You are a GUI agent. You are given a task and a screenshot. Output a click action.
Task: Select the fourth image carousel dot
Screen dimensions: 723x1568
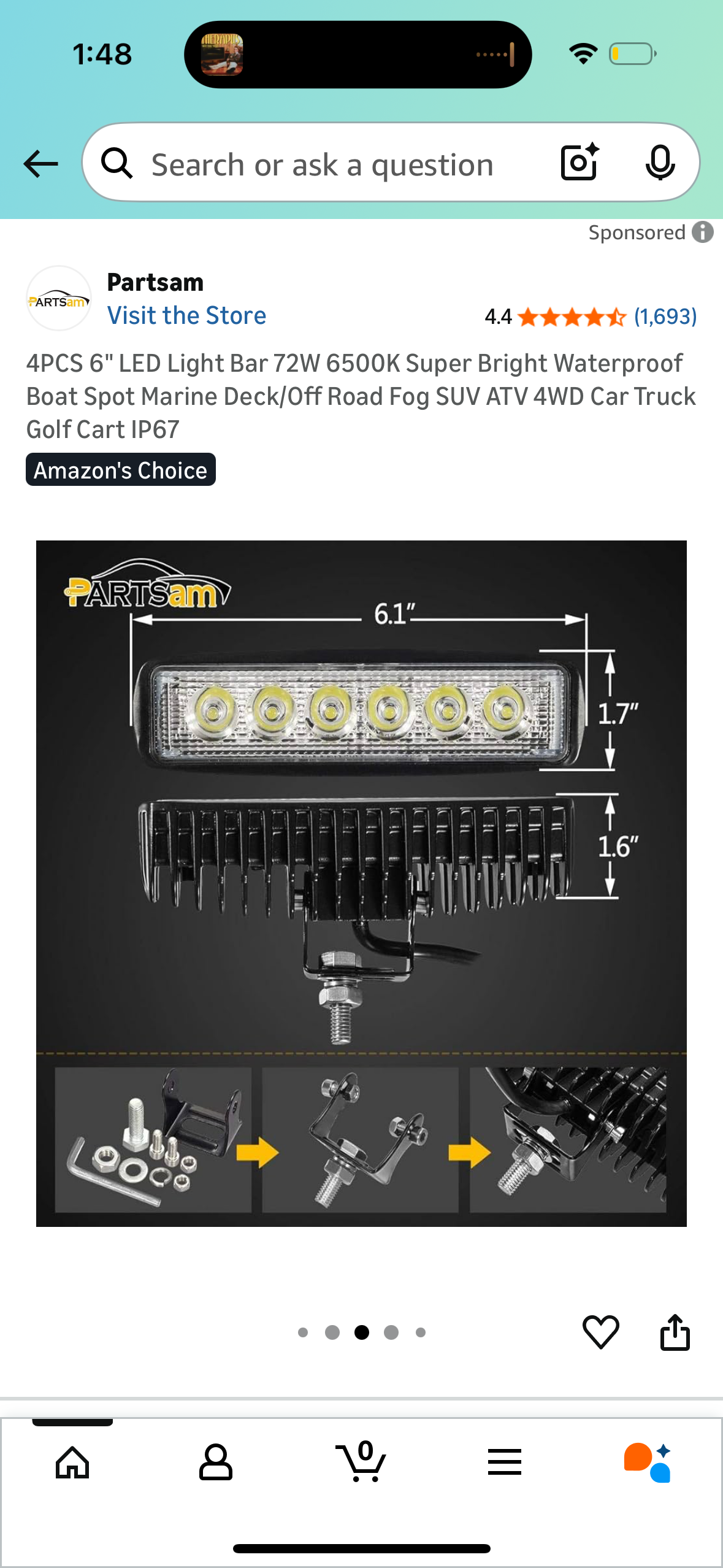391,1332
